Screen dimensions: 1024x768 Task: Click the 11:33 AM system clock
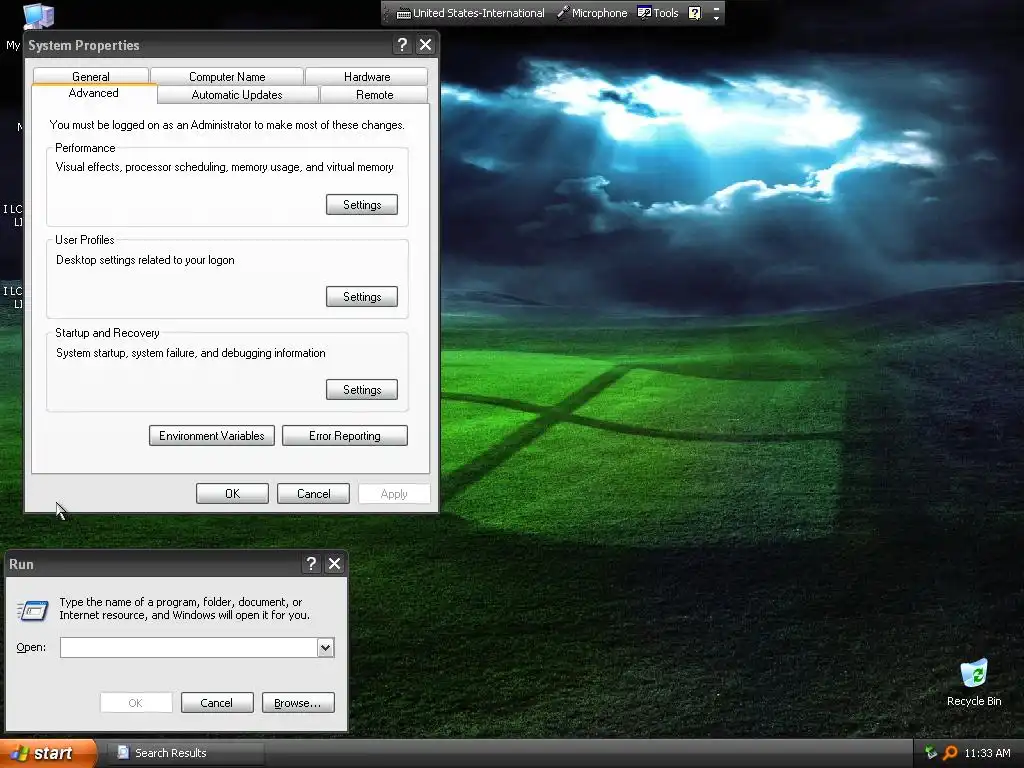pos(987,753)
